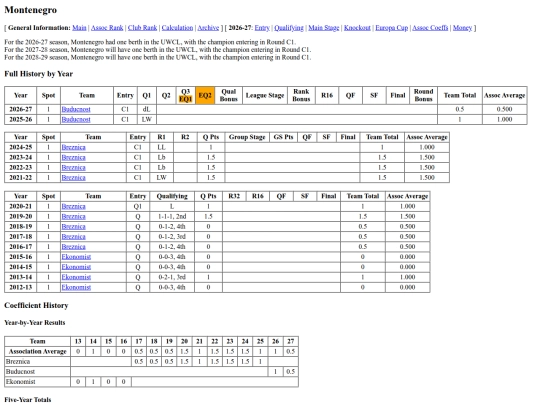The width and height of the screenshot is (540, 405).
Task: Open Ekonomist team link for 2012-13
Action: (76, 288)
